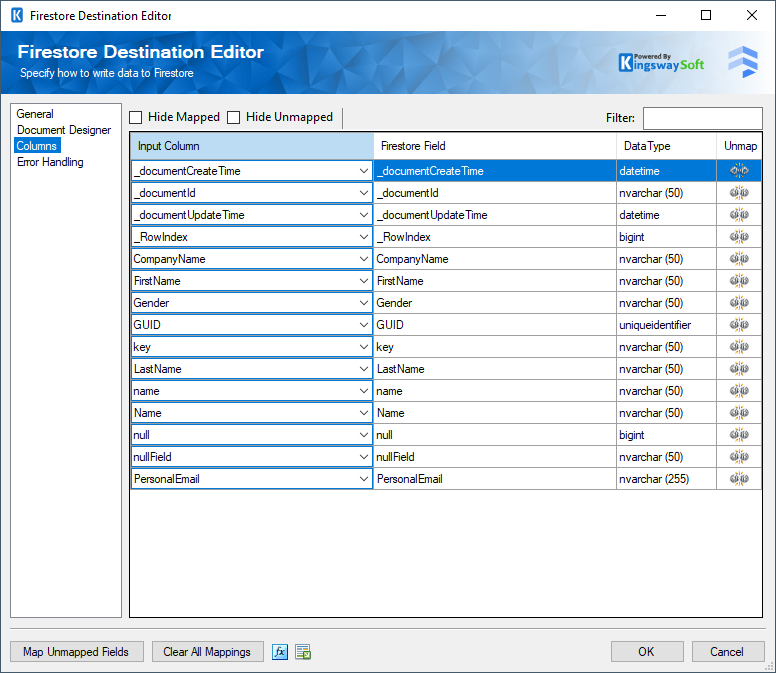Open the fx expression editor icon
This screenshot has width=776, height=673.
coord(280,652)
